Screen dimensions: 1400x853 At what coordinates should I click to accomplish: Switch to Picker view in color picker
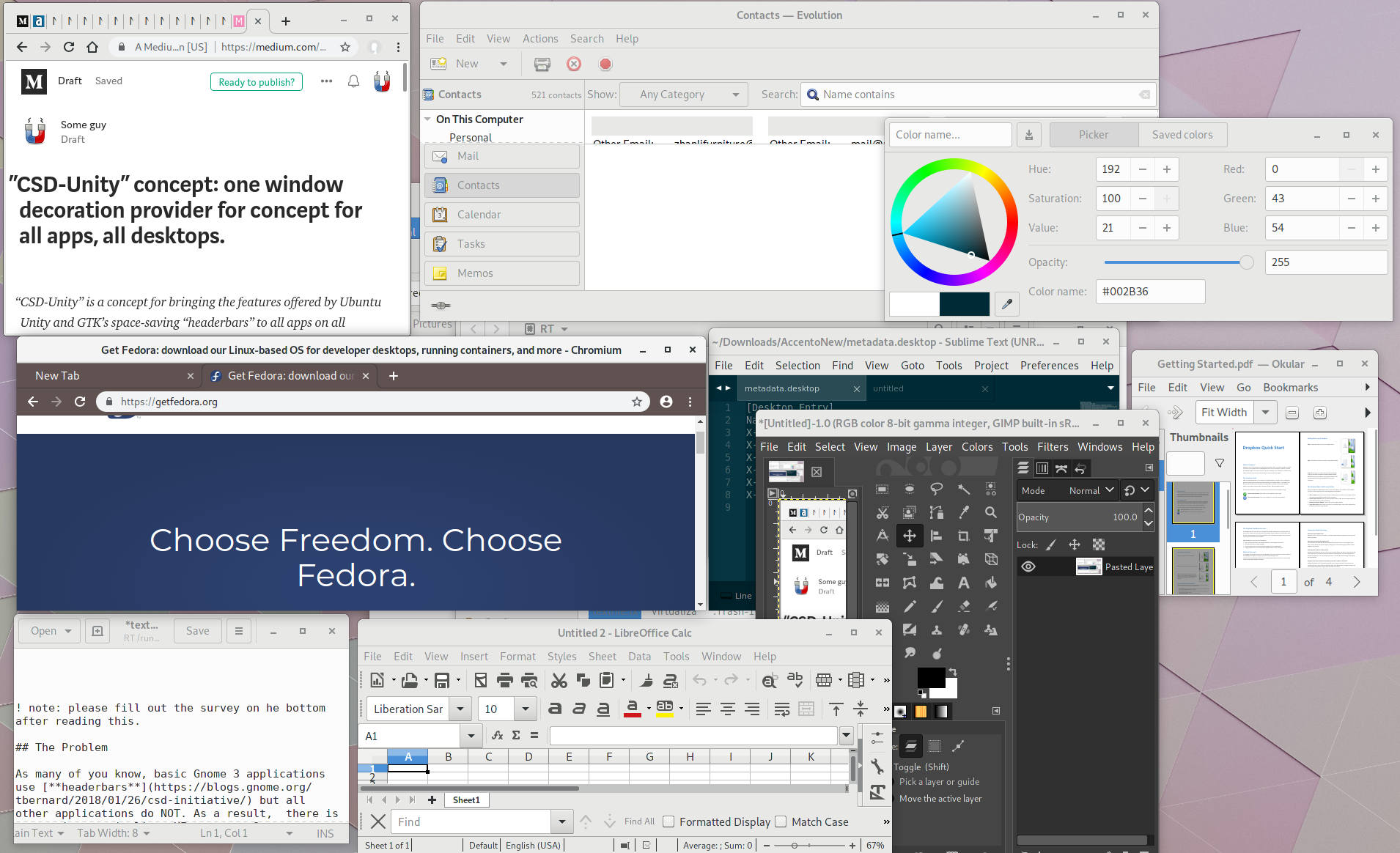coord(1094,135)
